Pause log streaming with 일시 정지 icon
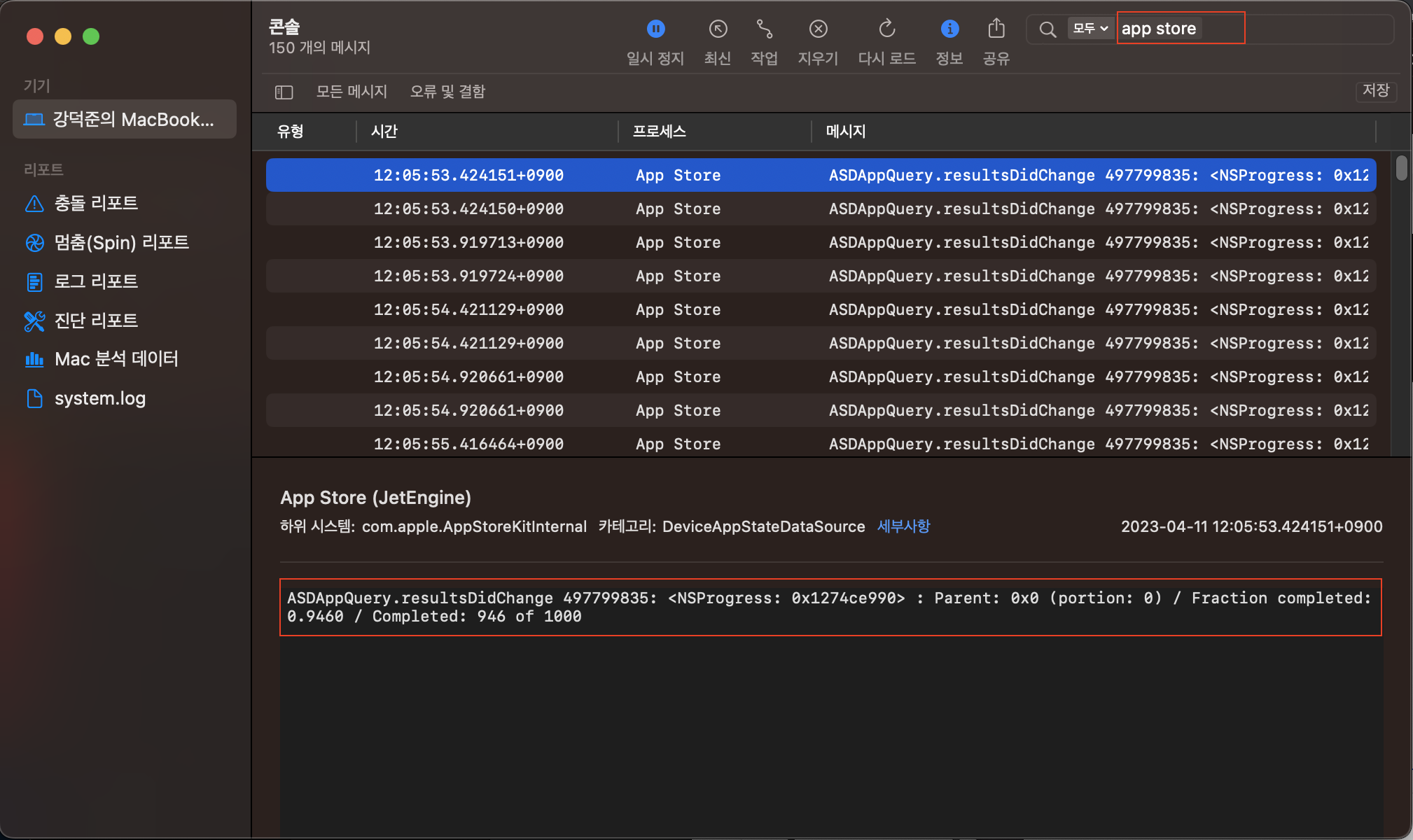This screenshot has width=1413, height=840. click(x=655, y=29)
